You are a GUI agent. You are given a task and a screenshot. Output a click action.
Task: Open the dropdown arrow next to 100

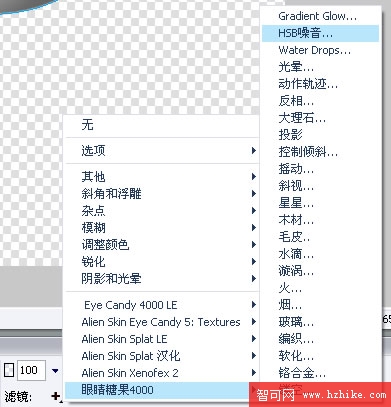[x=55, y=370]
